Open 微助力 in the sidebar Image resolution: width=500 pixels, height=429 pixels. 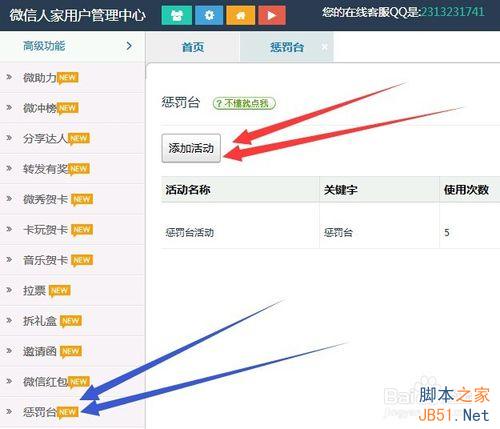point(72,78)
